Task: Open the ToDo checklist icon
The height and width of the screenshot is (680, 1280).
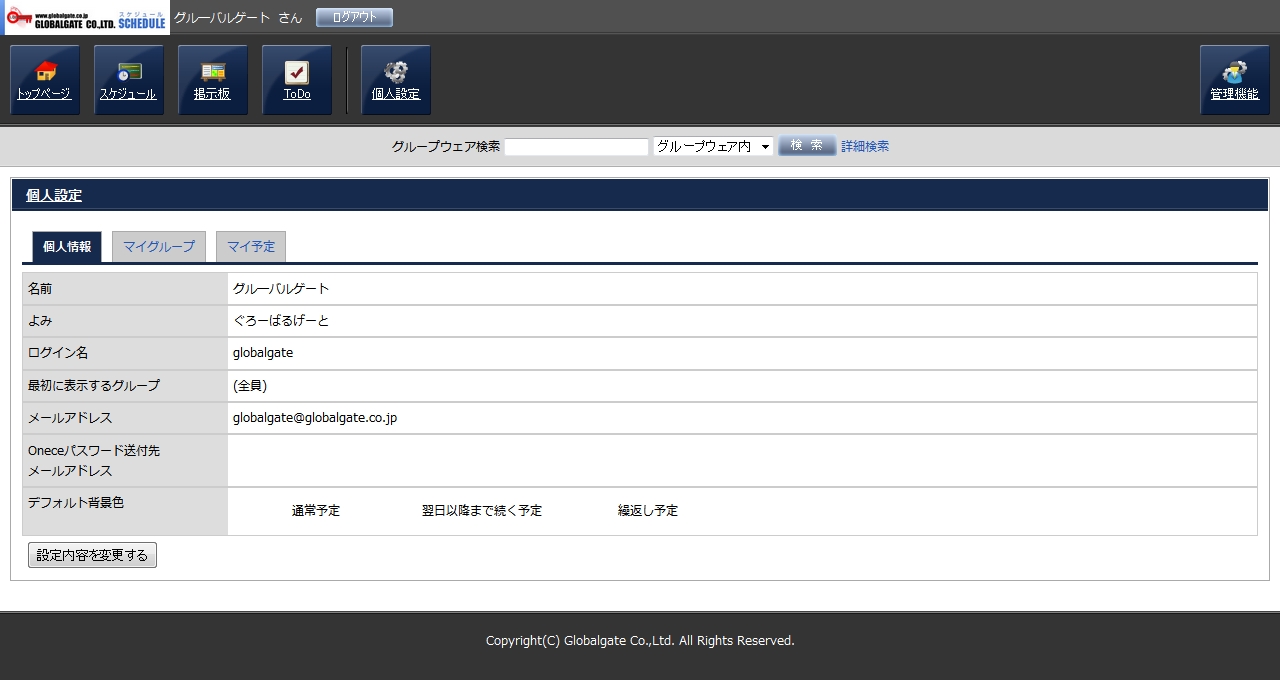Action: [x=297, y=80]
